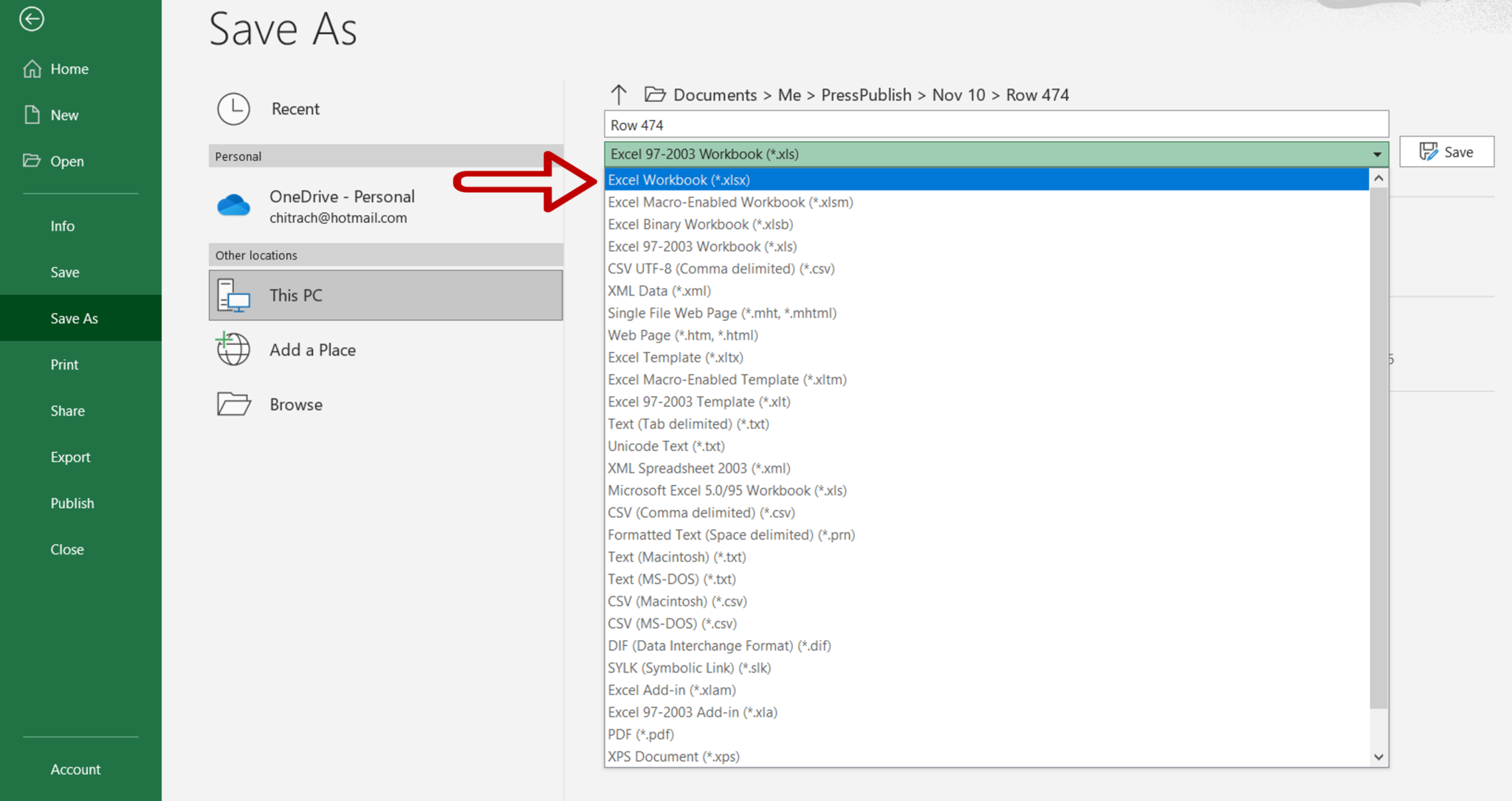
Task: Switch to the Print section
Action: pyautogui.click(x=64, y=364)
